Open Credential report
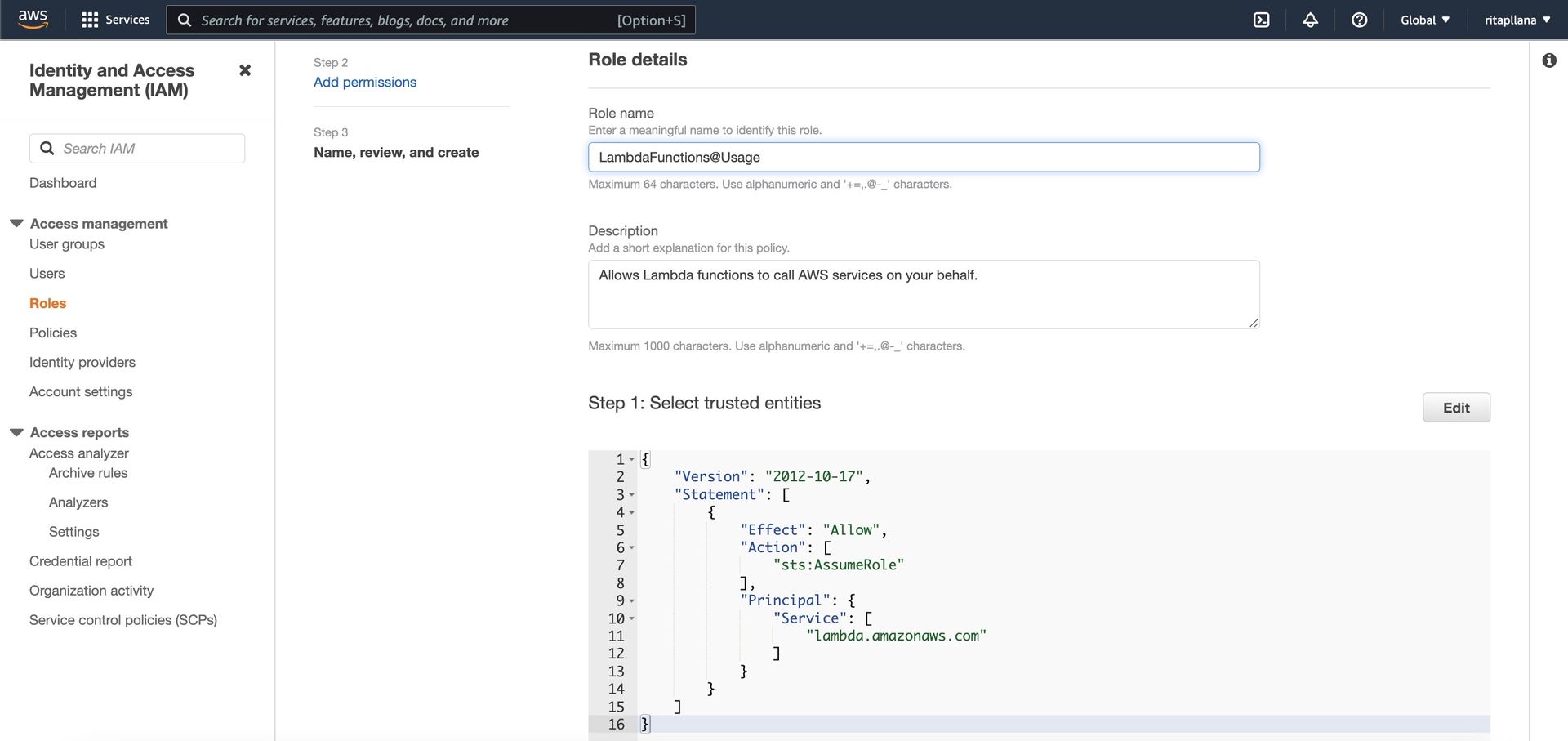Image resolution: width=1568 pixels, height=741 pixels. 81,561
